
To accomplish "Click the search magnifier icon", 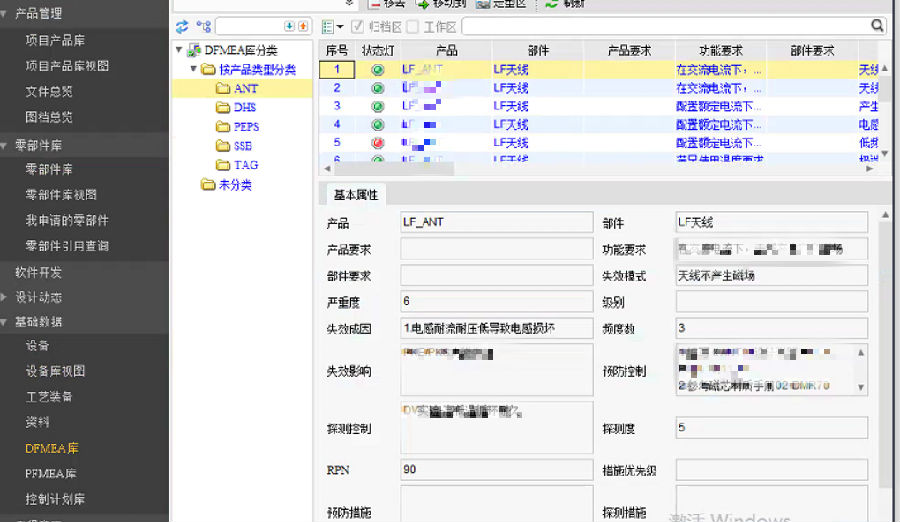I will pos(877,26).
